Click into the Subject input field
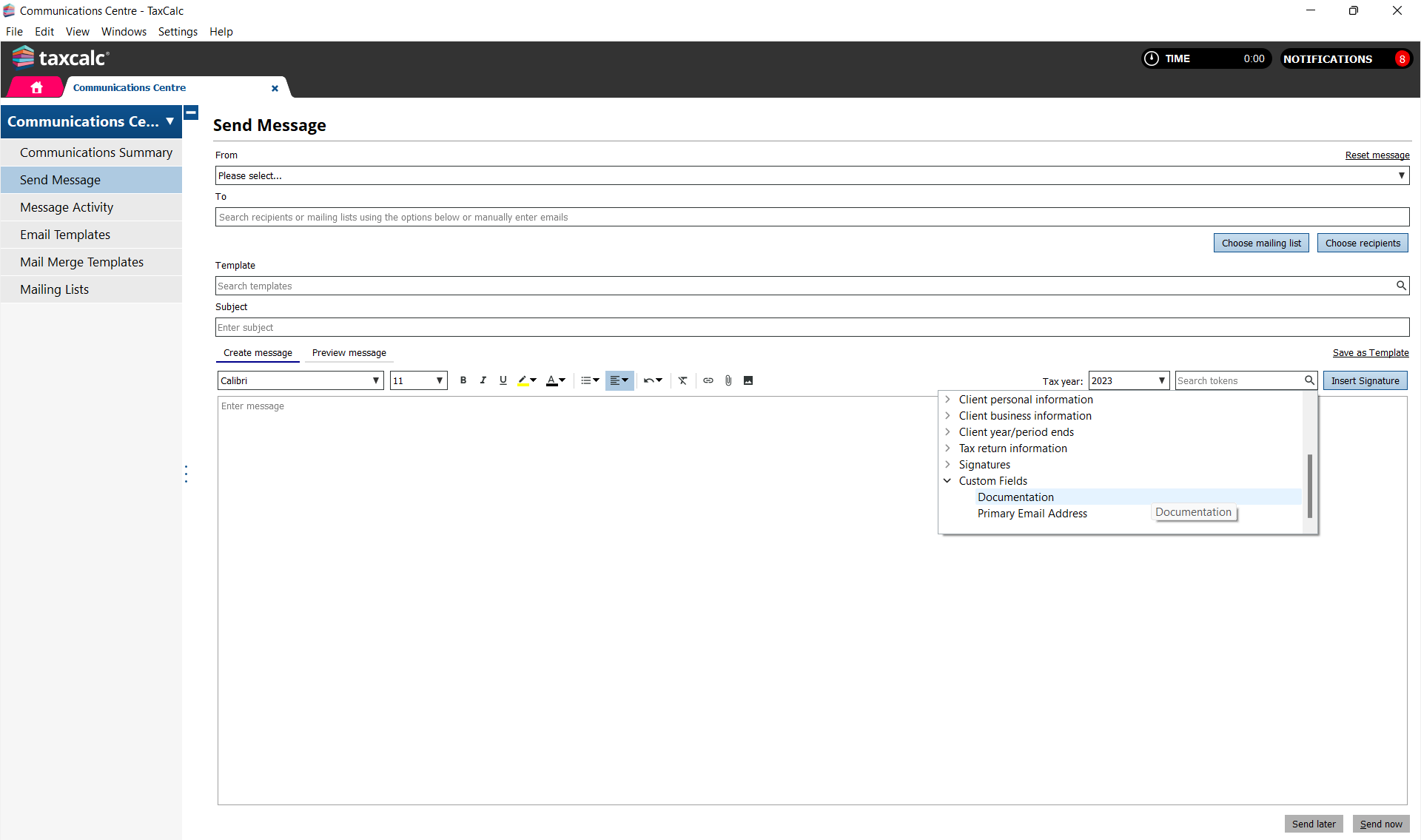The height and width of the screenshot is (840, 1421). pyautogui.click(x=812, y=327)
